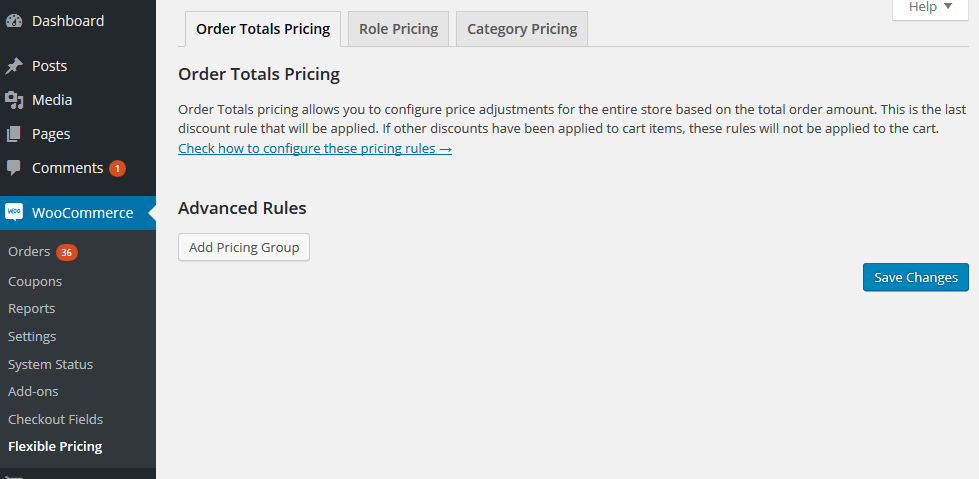
Task: Open WooCommerce Settings submenu item
Action: click(32, 336)
